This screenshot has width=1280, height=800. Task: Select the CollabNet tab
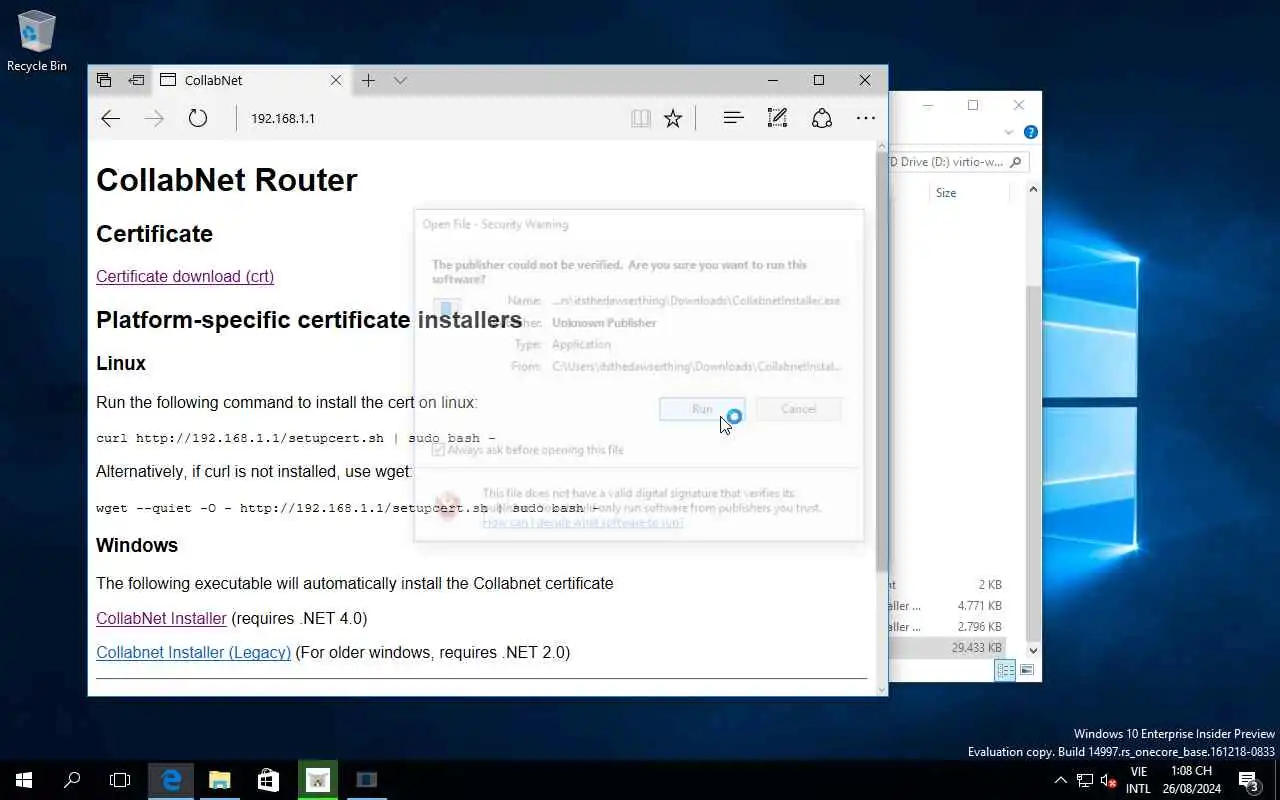tap(250, 80)
